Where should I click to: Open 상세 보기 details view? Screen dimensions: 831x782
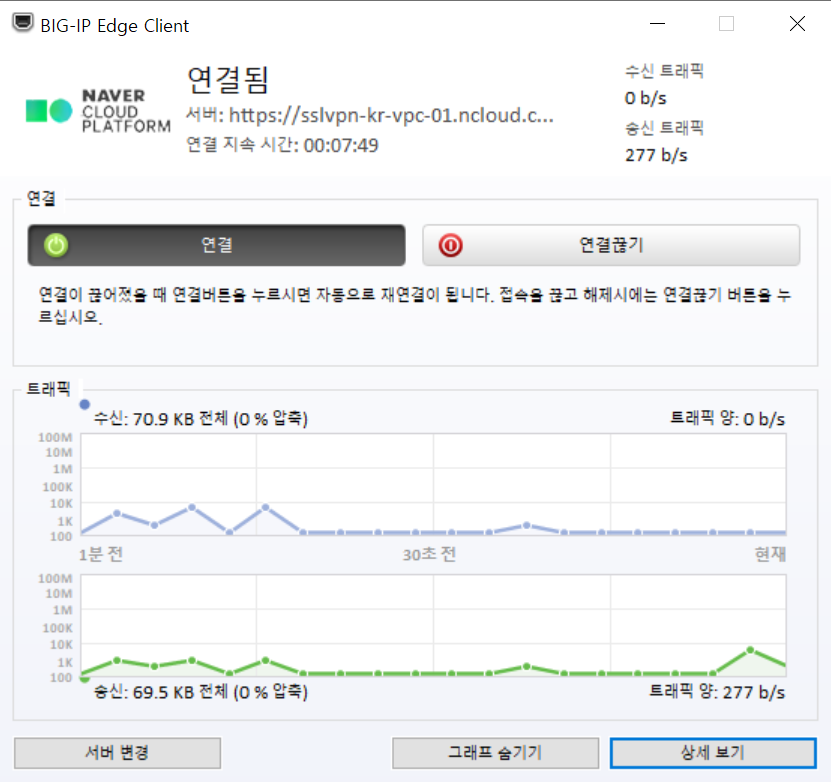pos(713,753)
